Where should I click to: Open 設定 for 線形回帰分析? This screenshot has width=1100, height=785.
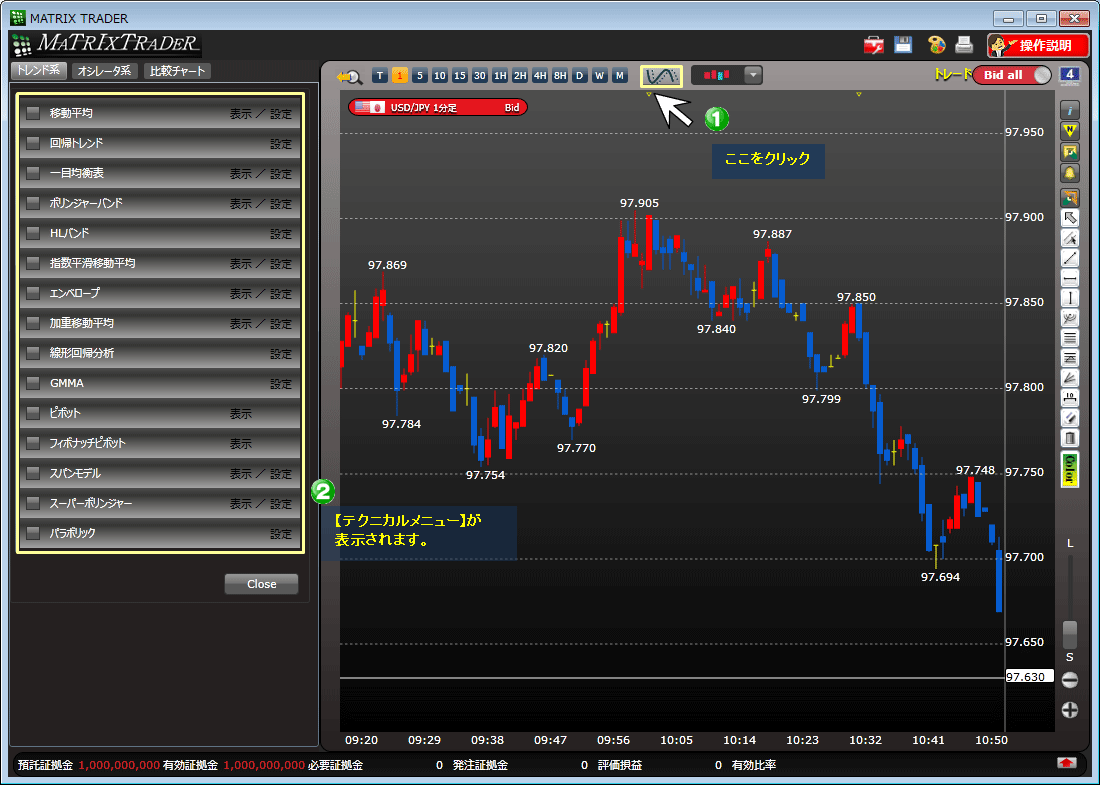click(x=281, y=354)
